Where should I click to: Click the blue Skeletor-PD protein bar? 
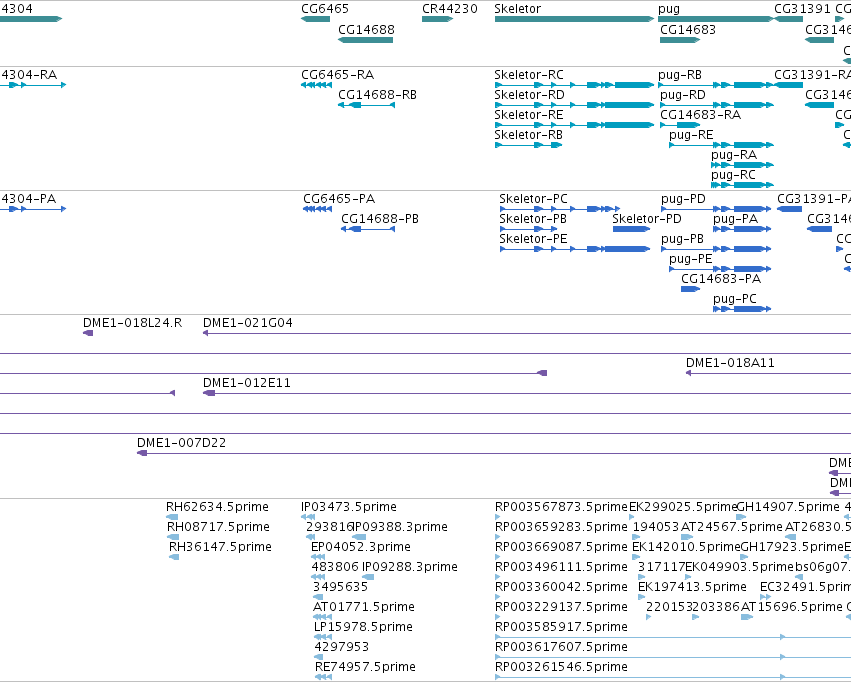(x=631, y=229)
